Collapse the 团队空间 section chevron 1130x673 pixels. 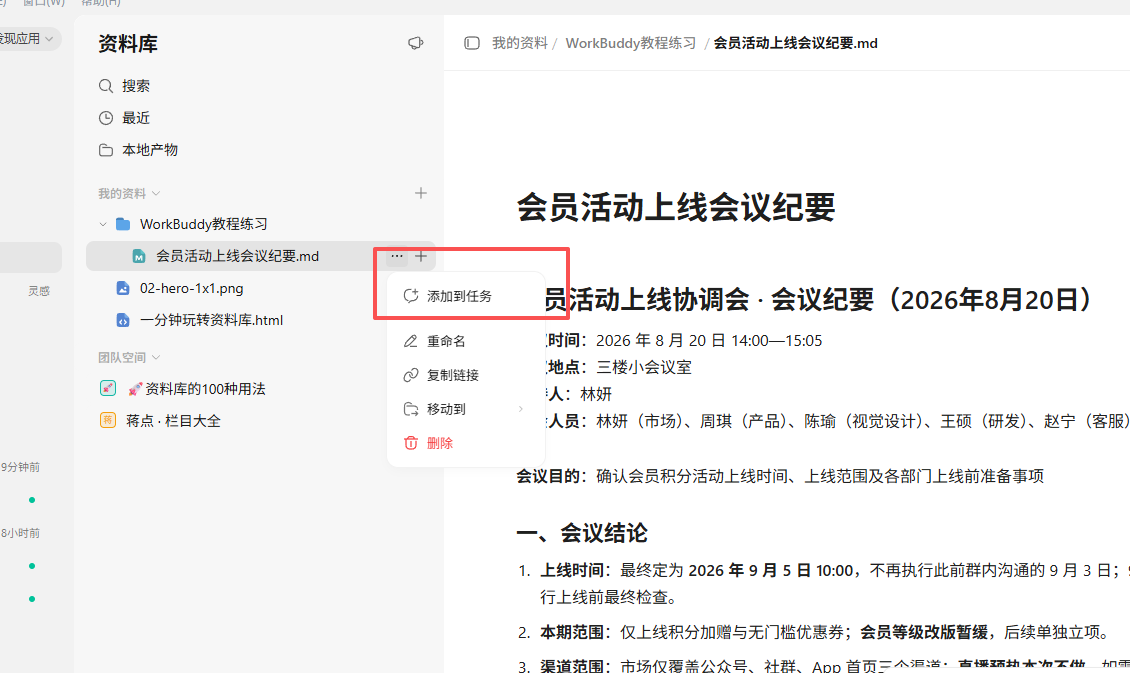click(x=156, y=357)
